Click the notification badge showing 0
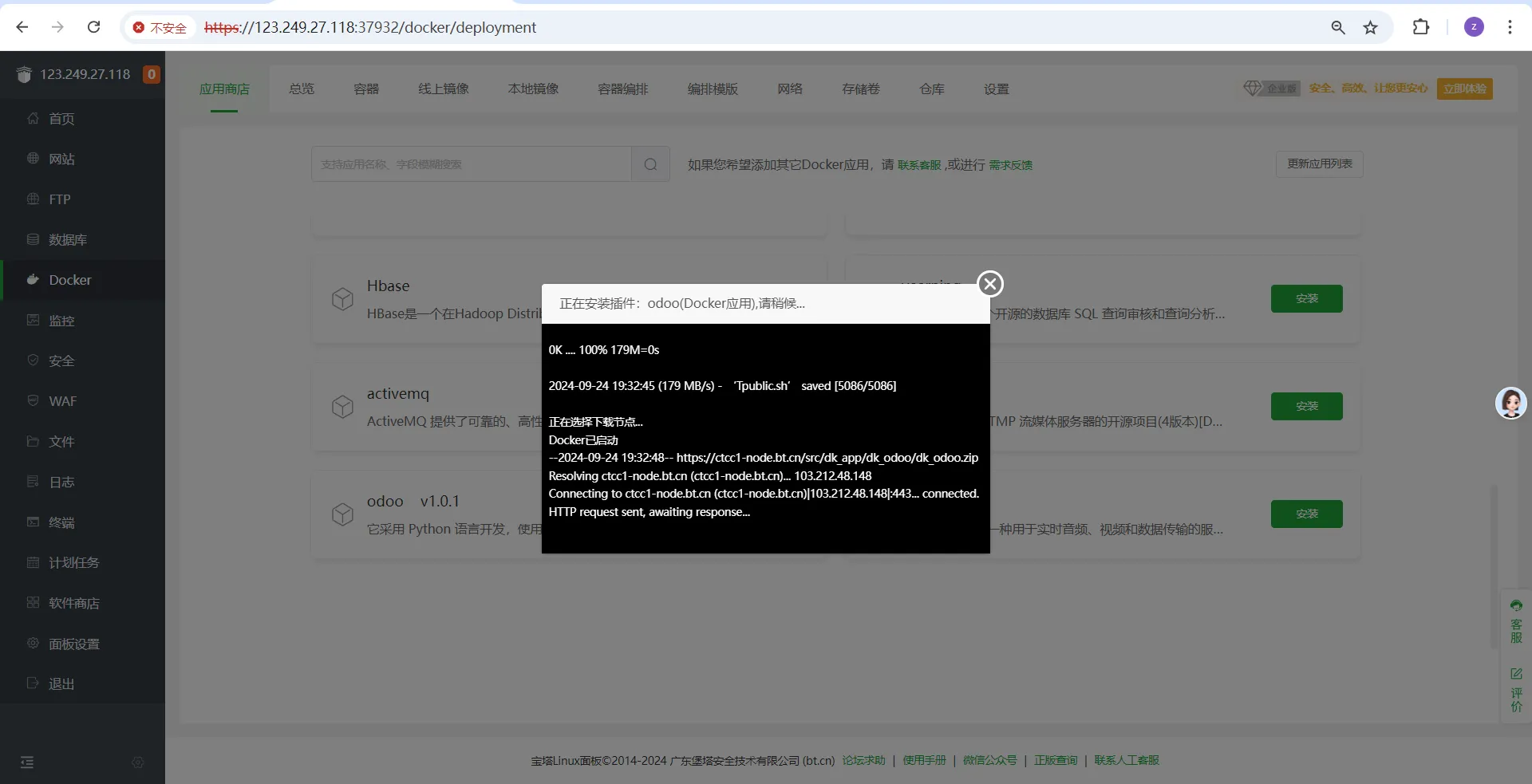This screenshot has width=1532, height=784. point(151,74)
